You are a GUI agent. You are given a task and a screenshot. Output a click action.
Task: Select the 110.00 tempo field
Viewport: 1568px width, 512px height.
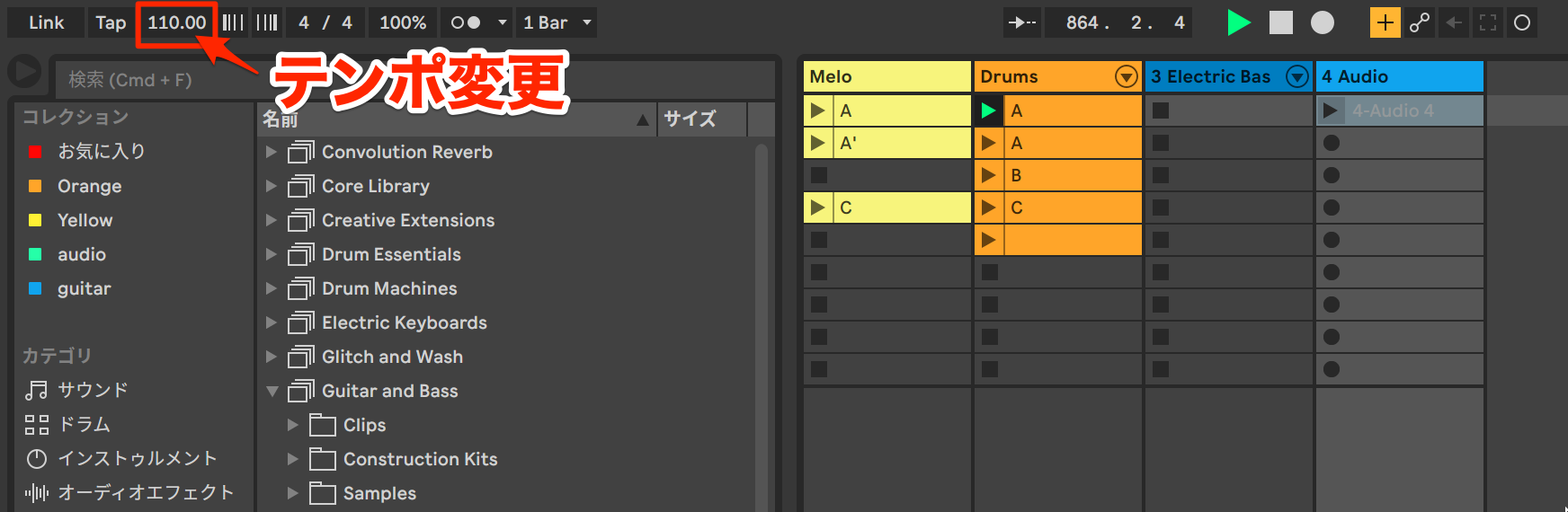coord(176,22)
